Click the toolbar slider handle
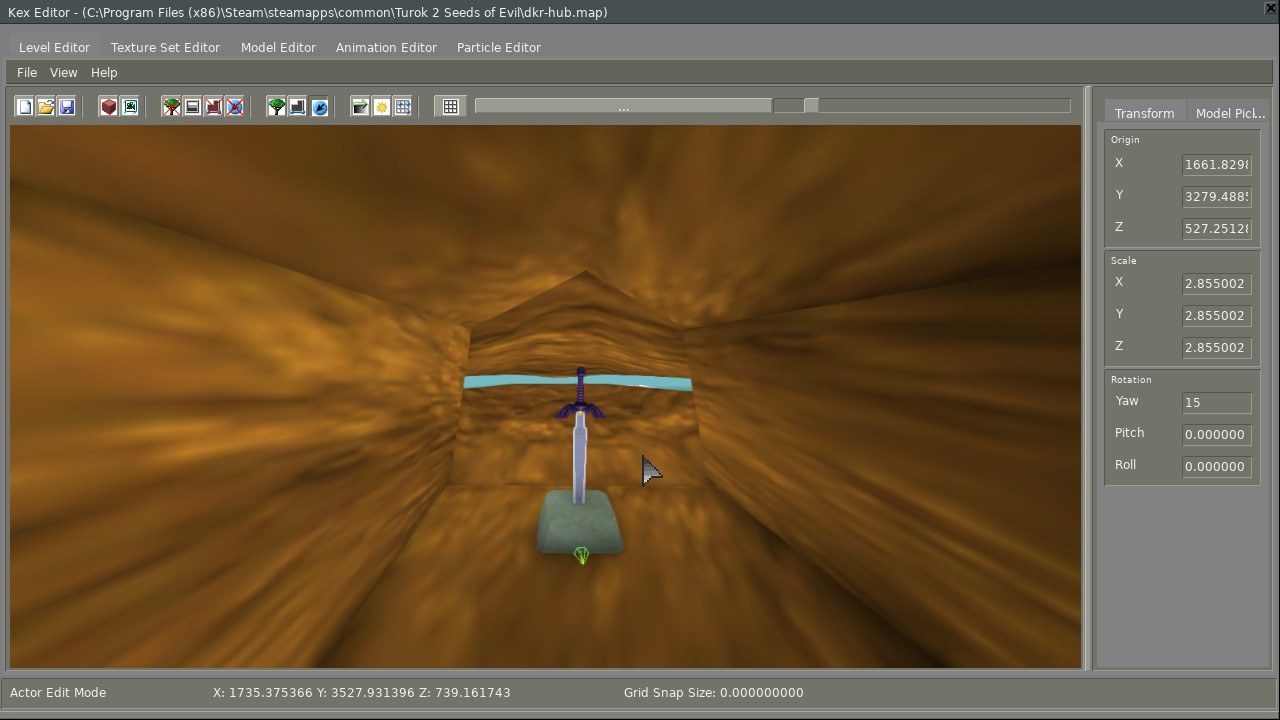The height and width of the screenshot is (720, 1280). 811,105
